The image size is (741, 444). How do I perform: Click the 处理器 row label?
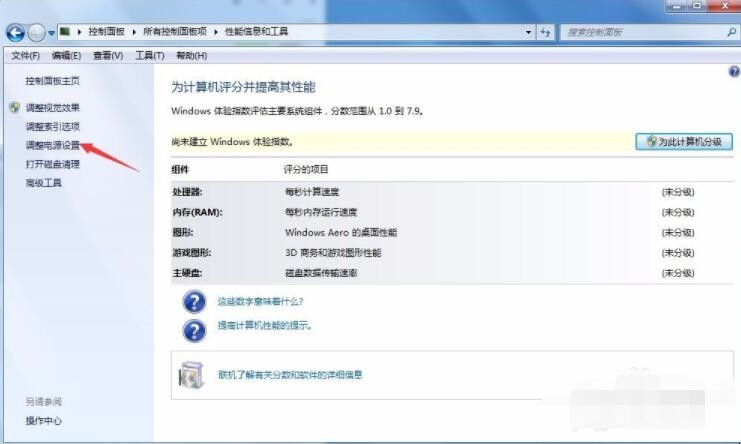(187, 192)
